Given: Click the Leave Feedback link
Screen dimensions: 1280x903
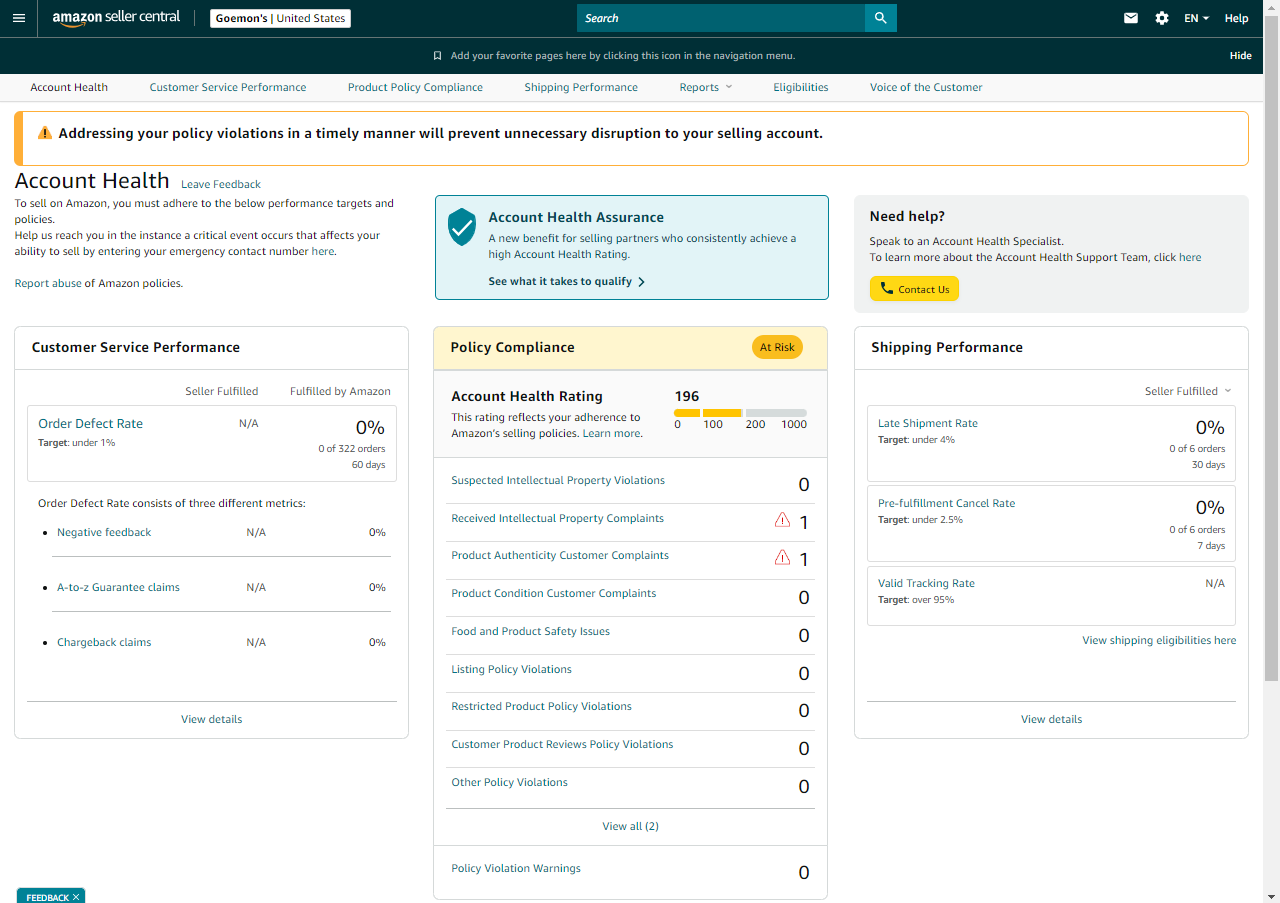Looking at the screenshot, I should pos(221,184).
